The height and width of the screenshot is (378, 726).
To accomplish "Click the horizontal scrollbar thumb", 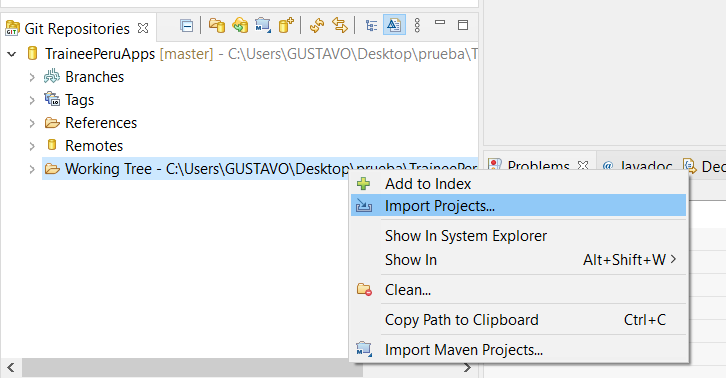I will pyautogui.click(x=193, y=368).
